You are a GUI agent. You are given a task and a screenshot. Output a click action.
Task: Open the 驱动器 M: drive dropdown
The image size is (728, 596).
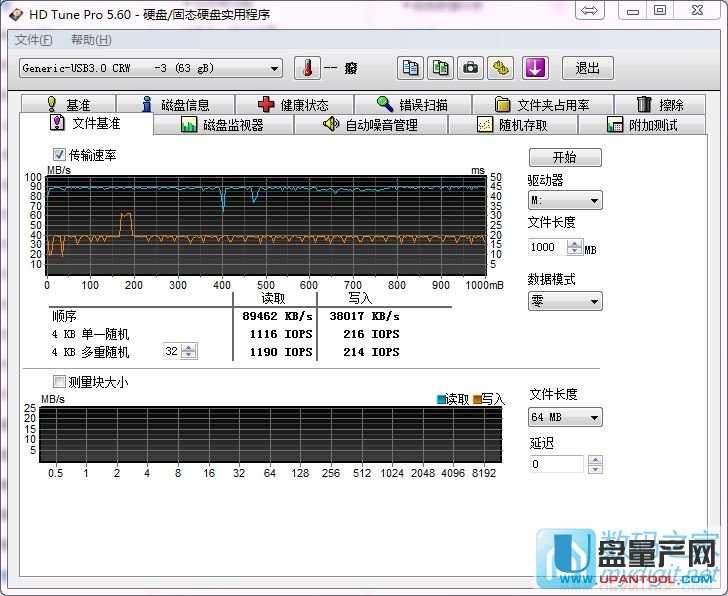[565, 201]
